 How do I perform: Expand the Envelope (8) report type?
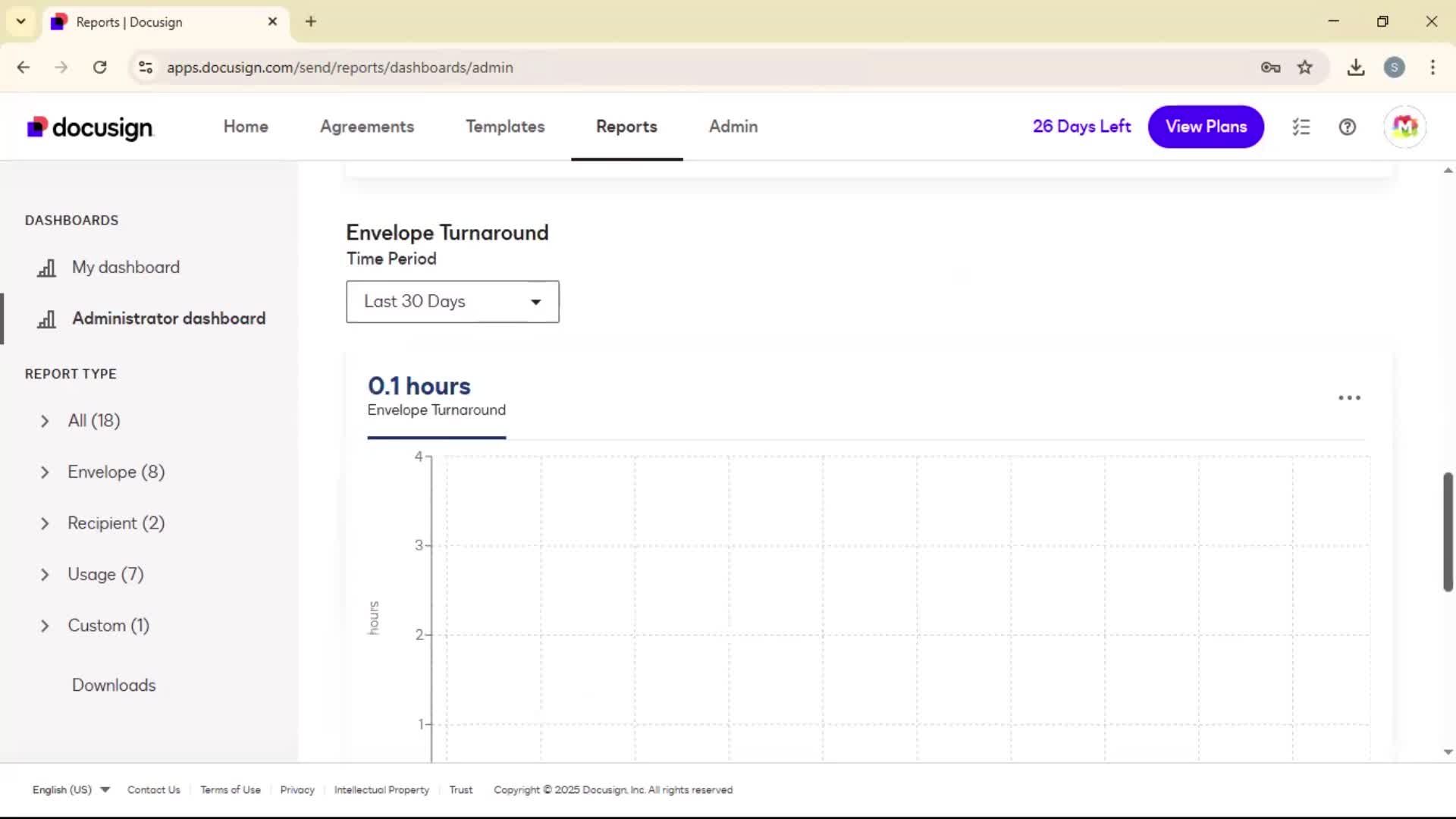point(45,472)
